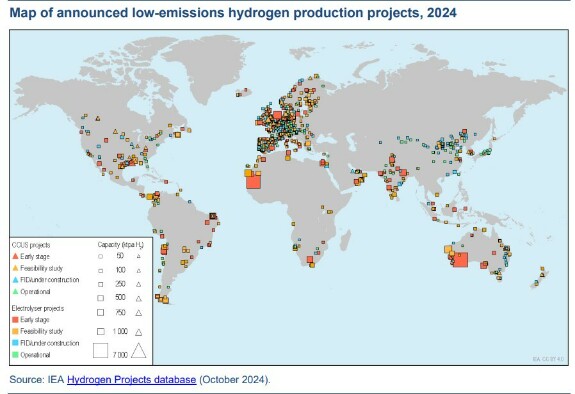This screenshot has height=394, width=575.
Task: Click the red CCUS Early stage triangle in legend
Action: pyautogui.click(x=15, y=256)
